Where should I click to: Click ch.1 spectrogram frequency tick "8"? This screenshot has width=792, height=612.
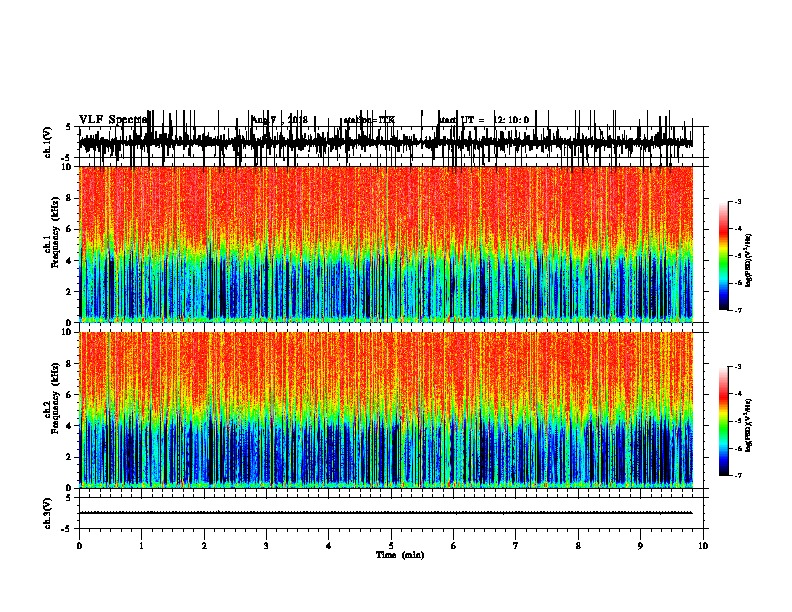pos(69,198)
